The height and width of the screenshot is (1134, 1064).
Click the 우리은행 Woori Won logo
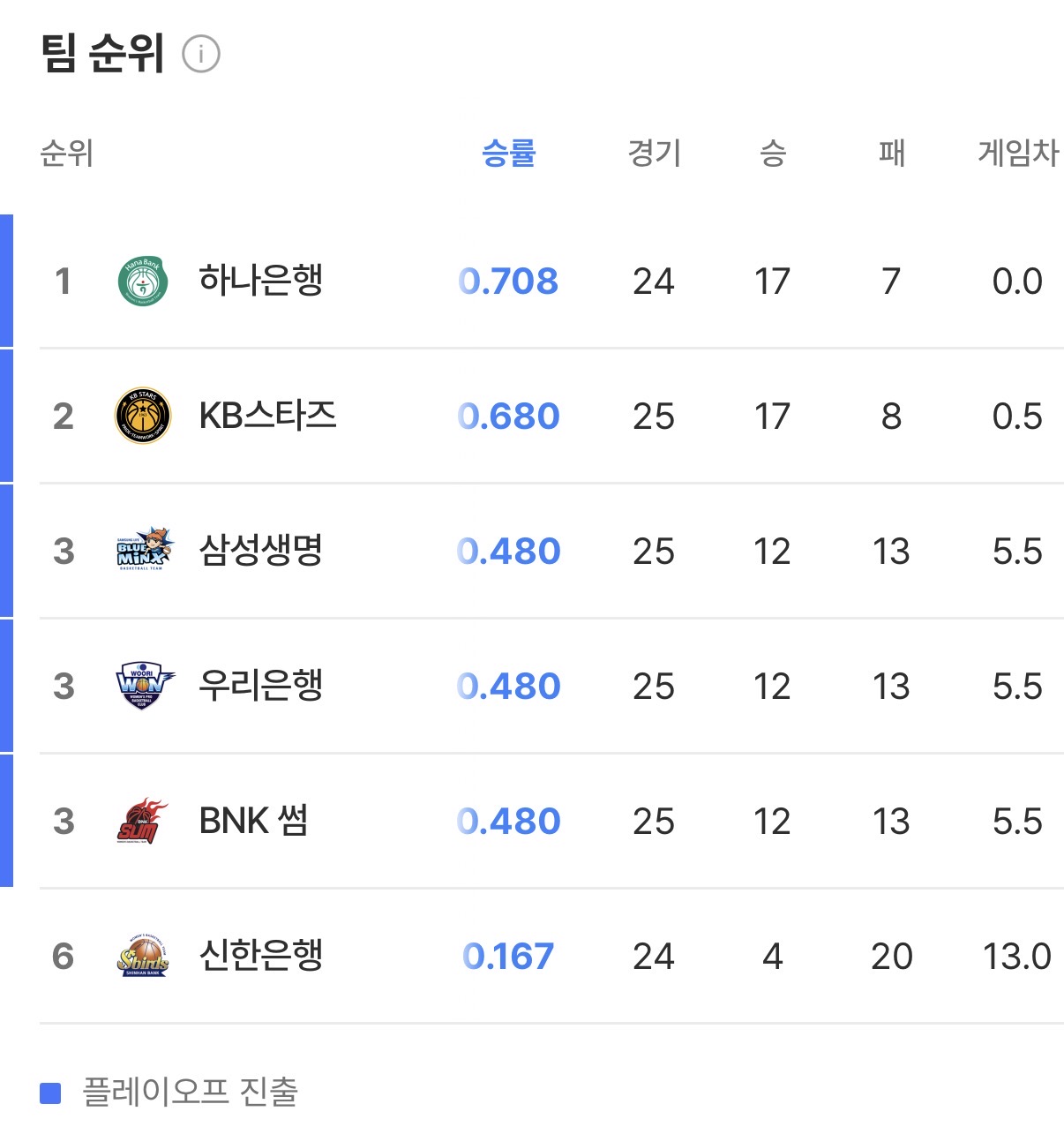point(144,687)
